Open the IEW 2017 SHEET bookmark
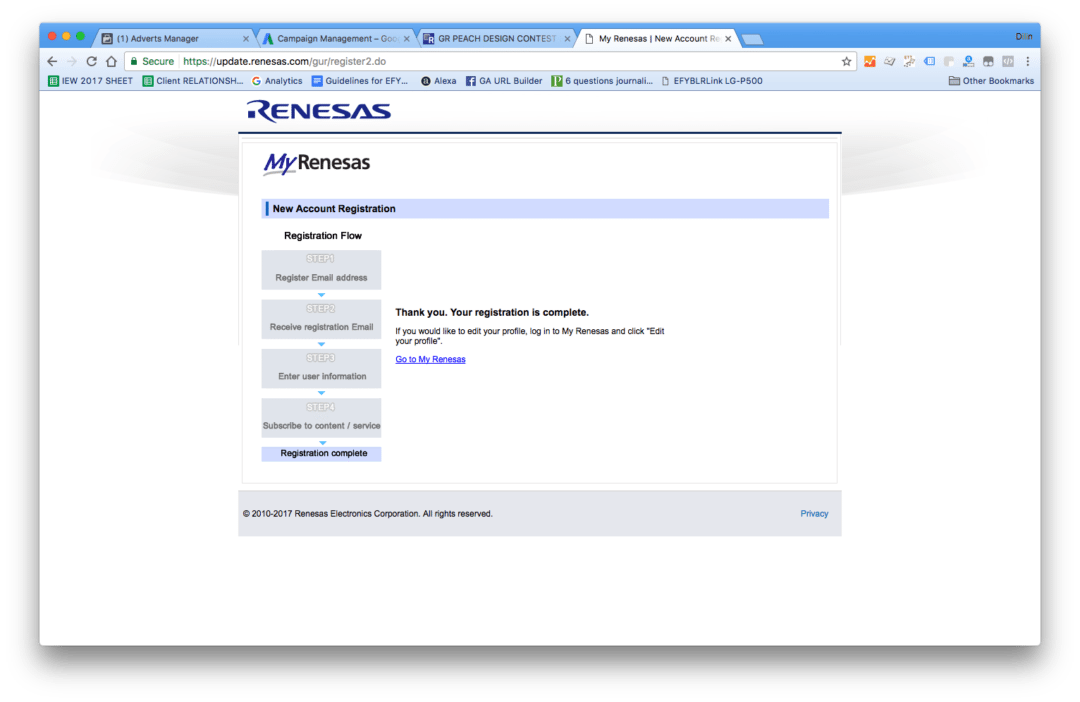Image resolution: width=1080 pixels, height=702 pixels. (x=90, y=81)
